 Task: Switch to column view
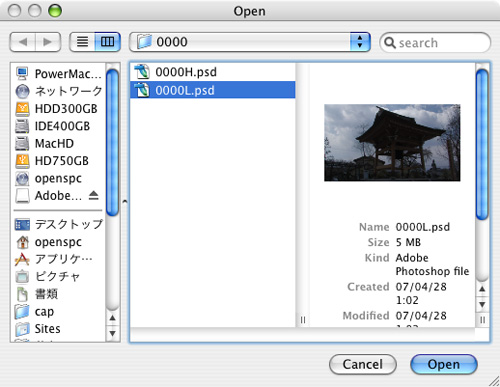pyautogui.click(x=108, y=42)
